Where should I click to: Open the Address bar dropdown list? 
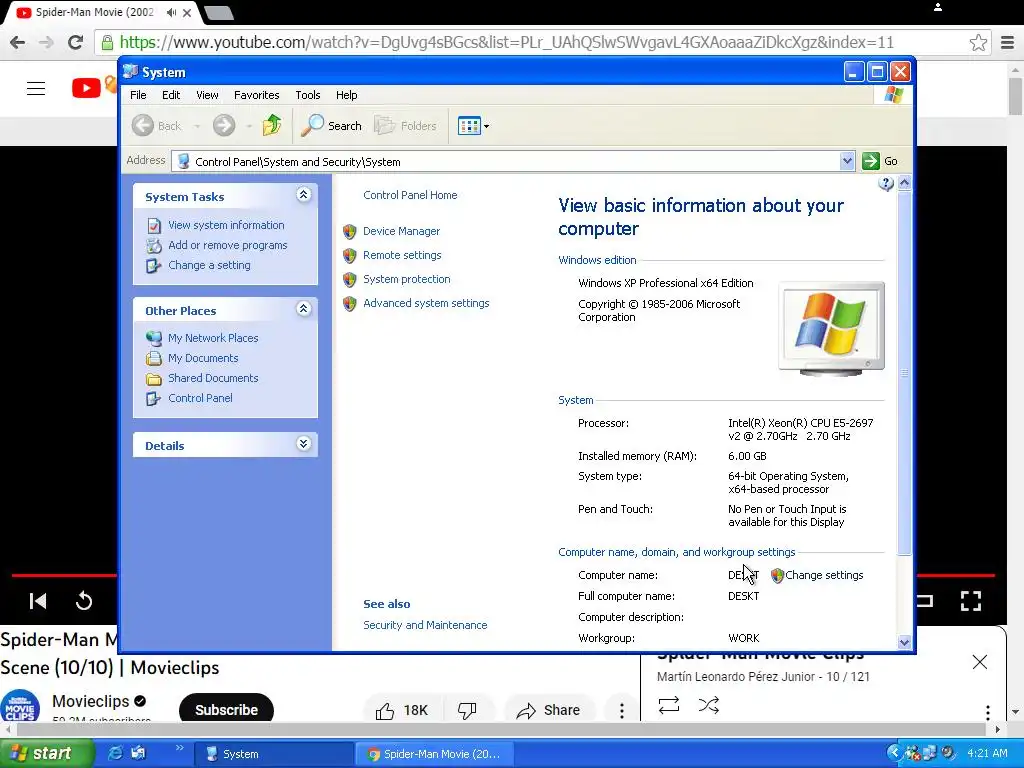(x=847, y=161)
